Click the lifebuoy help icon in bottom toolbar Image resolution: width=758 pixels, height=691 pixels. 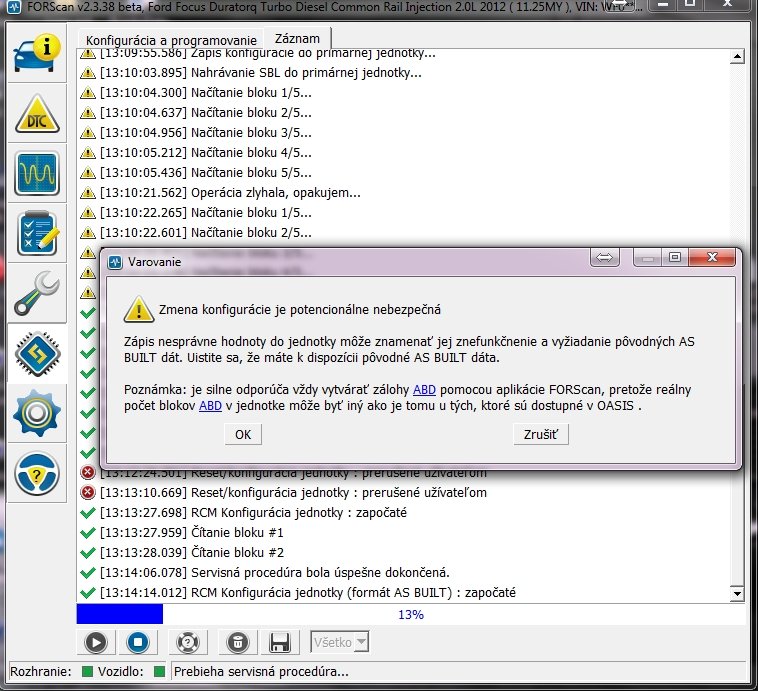pyautogui.click(x=186, y=642)
